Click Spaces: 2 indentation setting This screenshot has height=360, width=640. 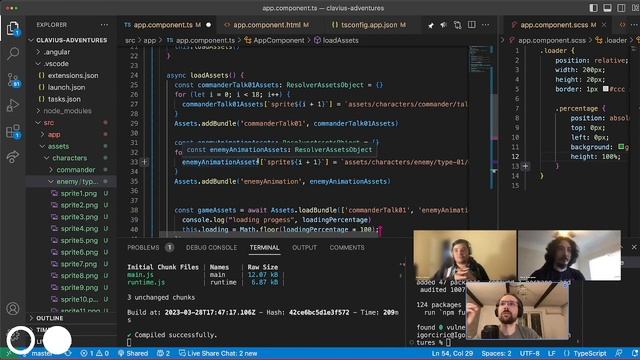pos(496,353)
